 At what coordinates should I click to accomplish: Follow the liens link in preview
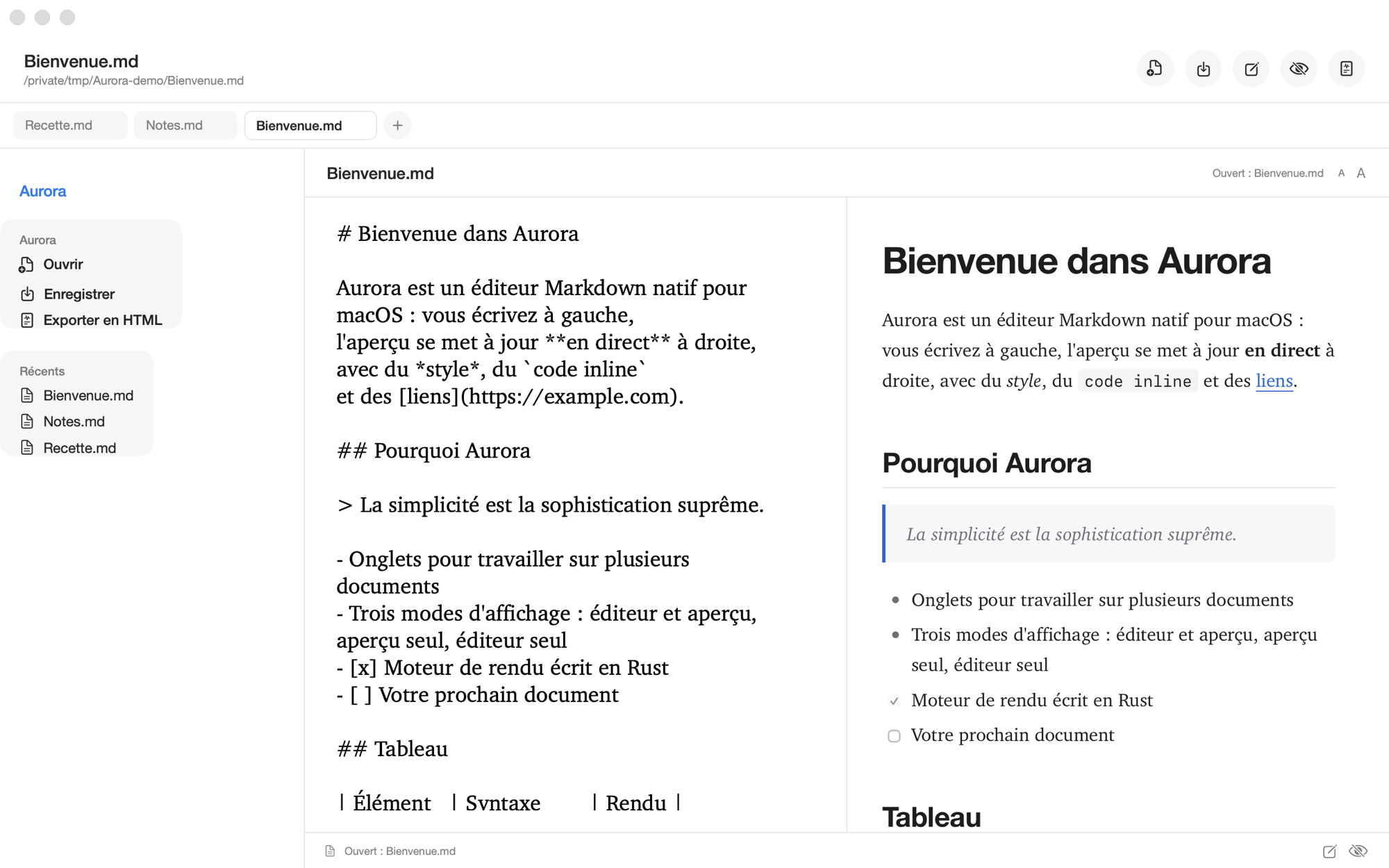(1274, 381)
